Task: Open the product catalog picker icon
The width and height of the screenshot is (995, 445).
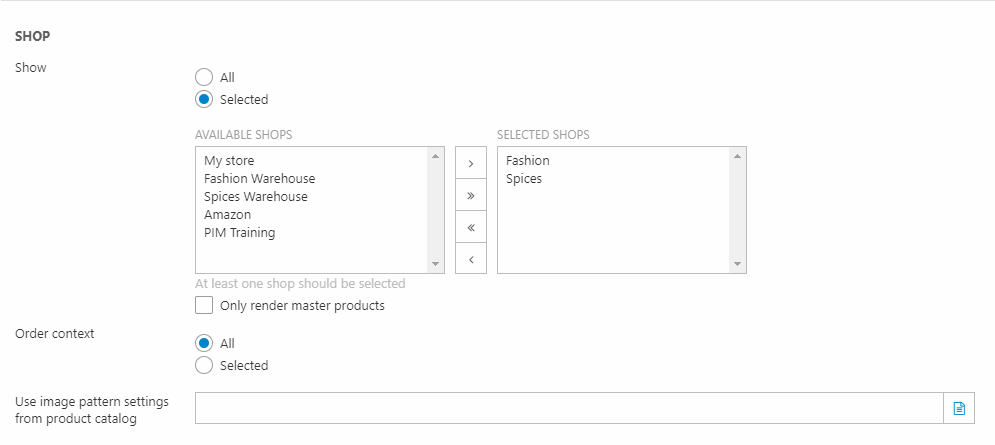Action: [959, 408]
